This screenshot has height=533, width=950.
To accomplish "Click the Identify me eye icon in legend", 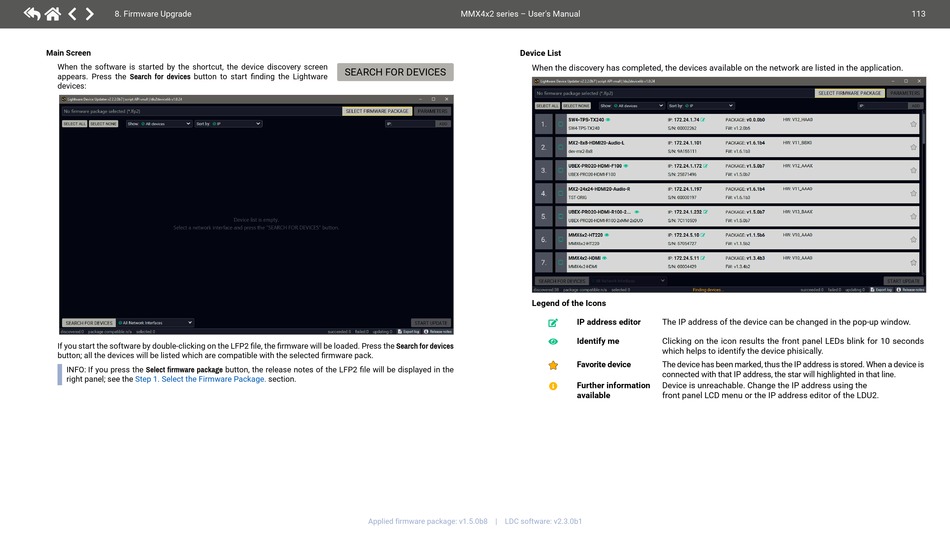I will pyautogui.click(x=553, y=341).
